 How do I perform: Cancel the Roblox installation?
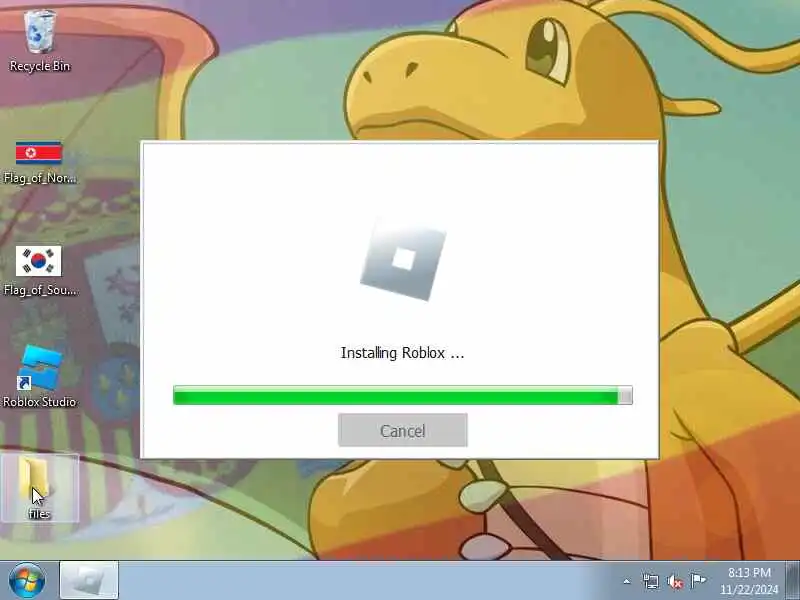[x=403, y=430]
